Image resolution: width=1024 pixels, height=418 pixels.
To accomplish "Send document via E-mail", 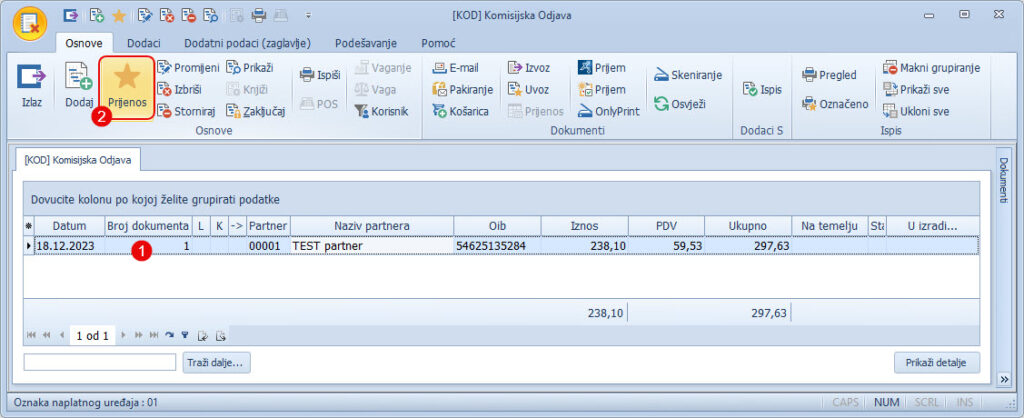I will pyautogui.click(x=455, y=68).
